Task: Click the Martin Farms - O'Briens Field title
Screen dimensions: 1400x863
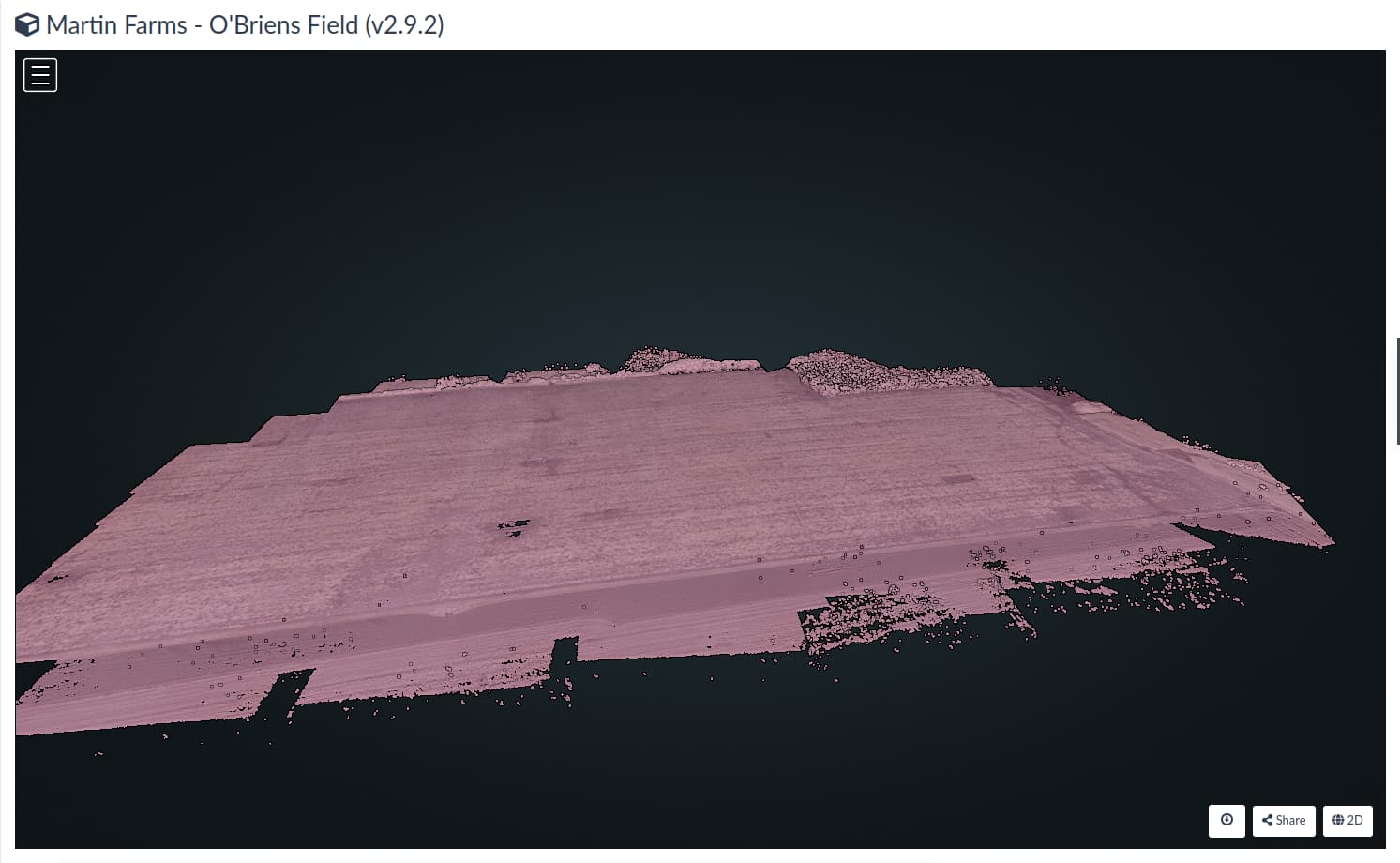Action: tap(245, 25)
